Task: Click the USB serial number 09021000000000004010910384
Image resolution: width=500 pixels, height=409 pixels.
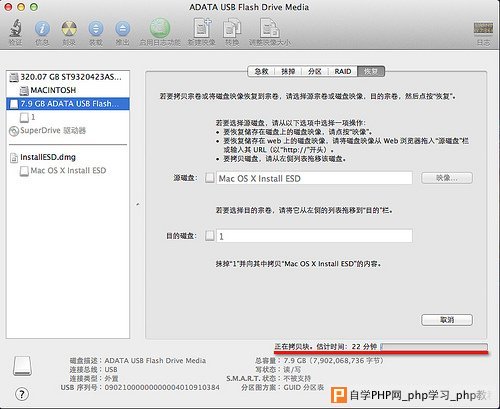Action: pyautogui.click(x=162, y=387)
